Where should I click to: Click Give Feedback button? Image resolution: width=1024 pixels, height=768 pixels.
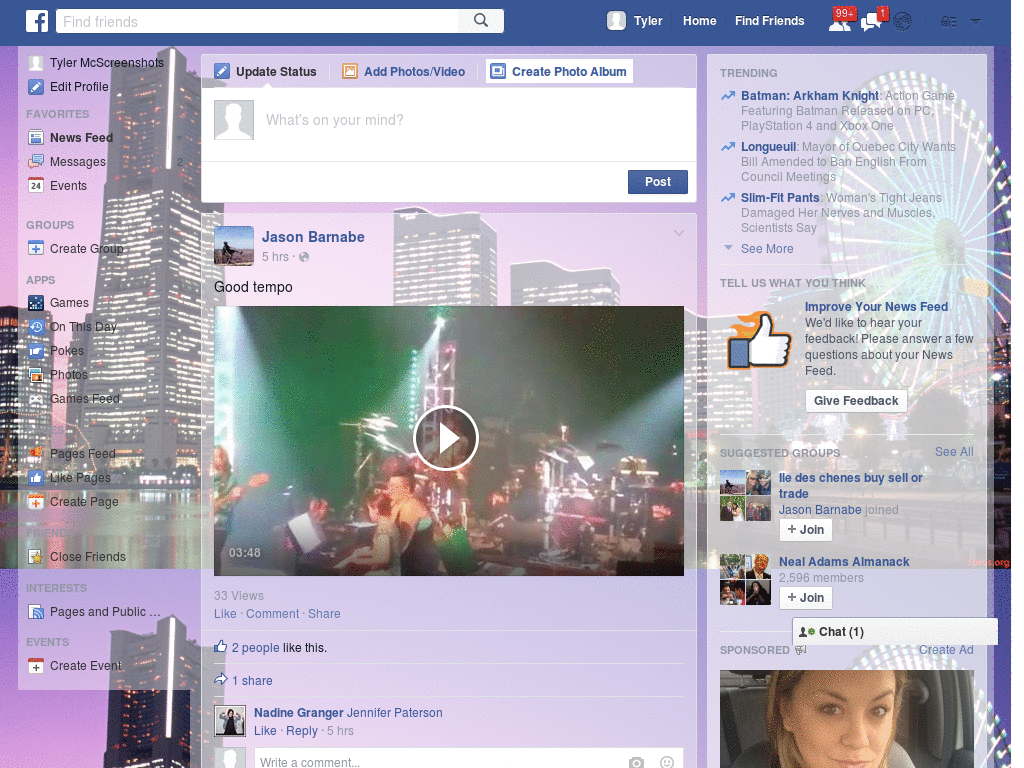click(856, 401)
